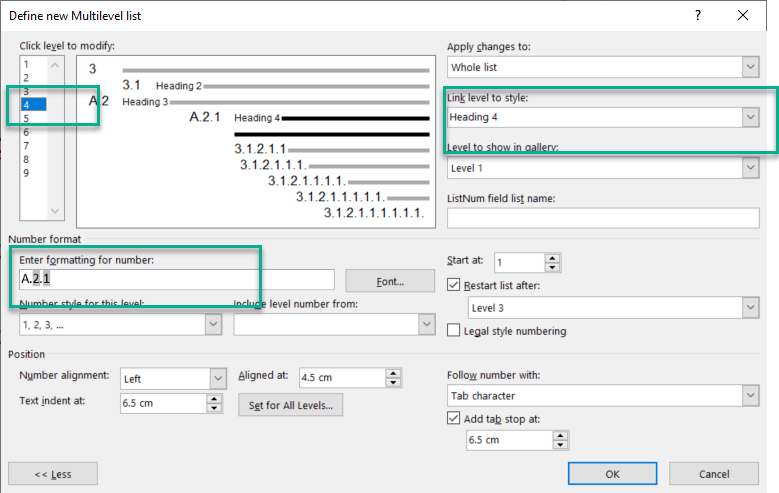Image resolution: width=779 pixels, height=493 pixels.
Task: Increase the Aligned at value
Action: point(393,373)
